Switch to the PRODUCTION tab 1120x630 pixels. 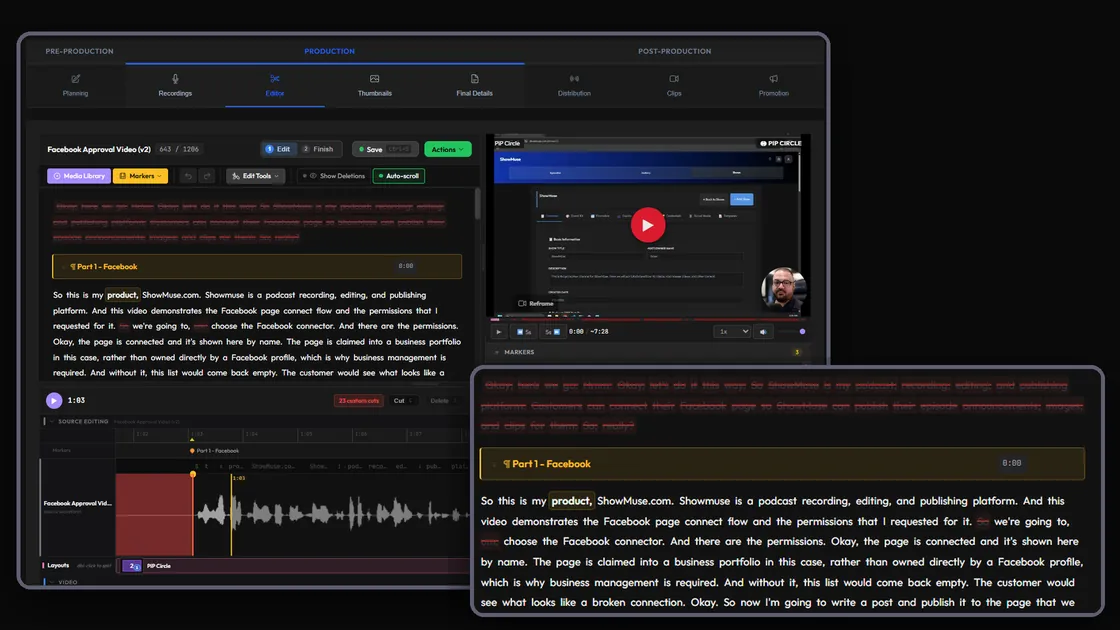click(x=329, y=51)
